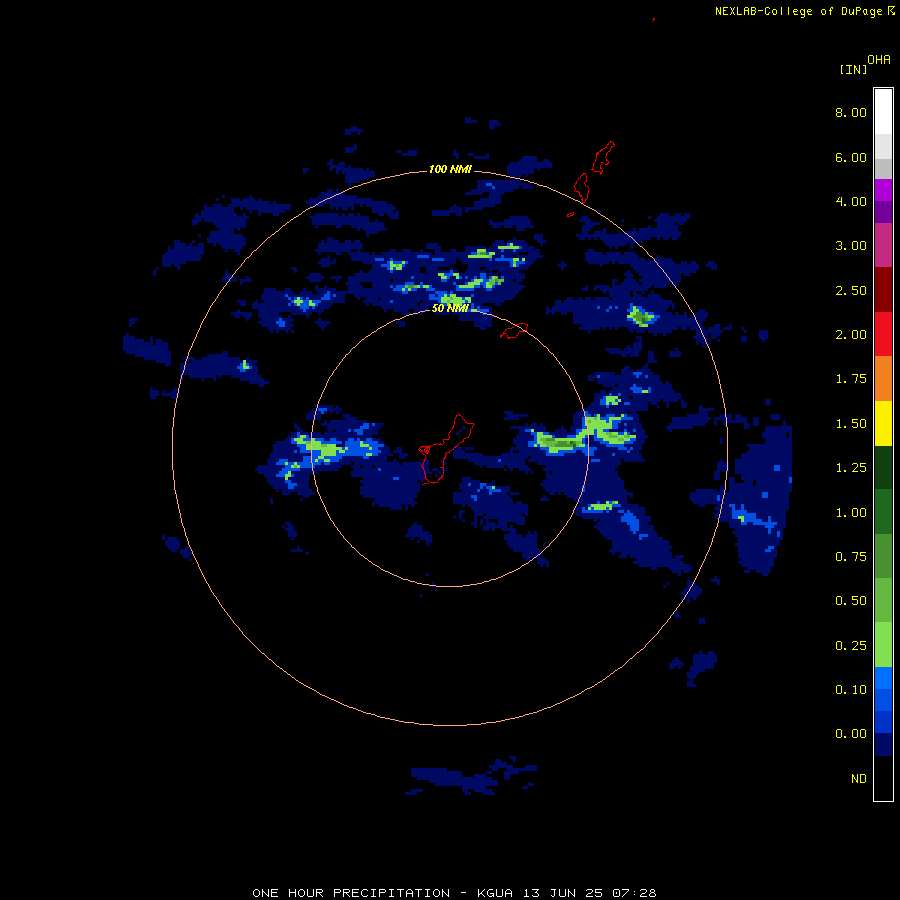900x900 pixels.
Task: Select the bright purple swatch above 4.00
Action: (x=883, y=190)
